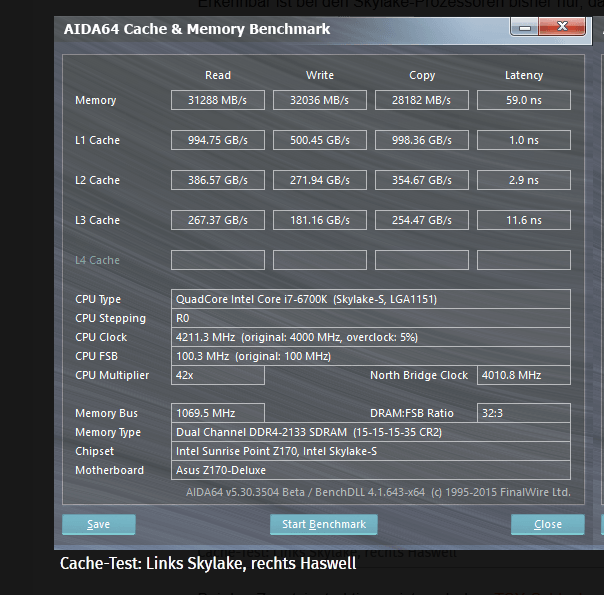Click the empty L4 Cache Latency field
This screenshot has width=604, height=595.
coord(524,260)
